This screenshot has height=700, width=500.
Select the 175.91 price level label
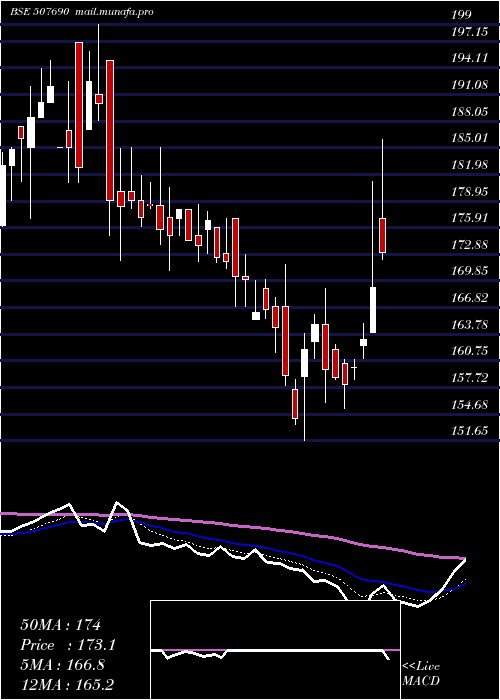(469, 218)
